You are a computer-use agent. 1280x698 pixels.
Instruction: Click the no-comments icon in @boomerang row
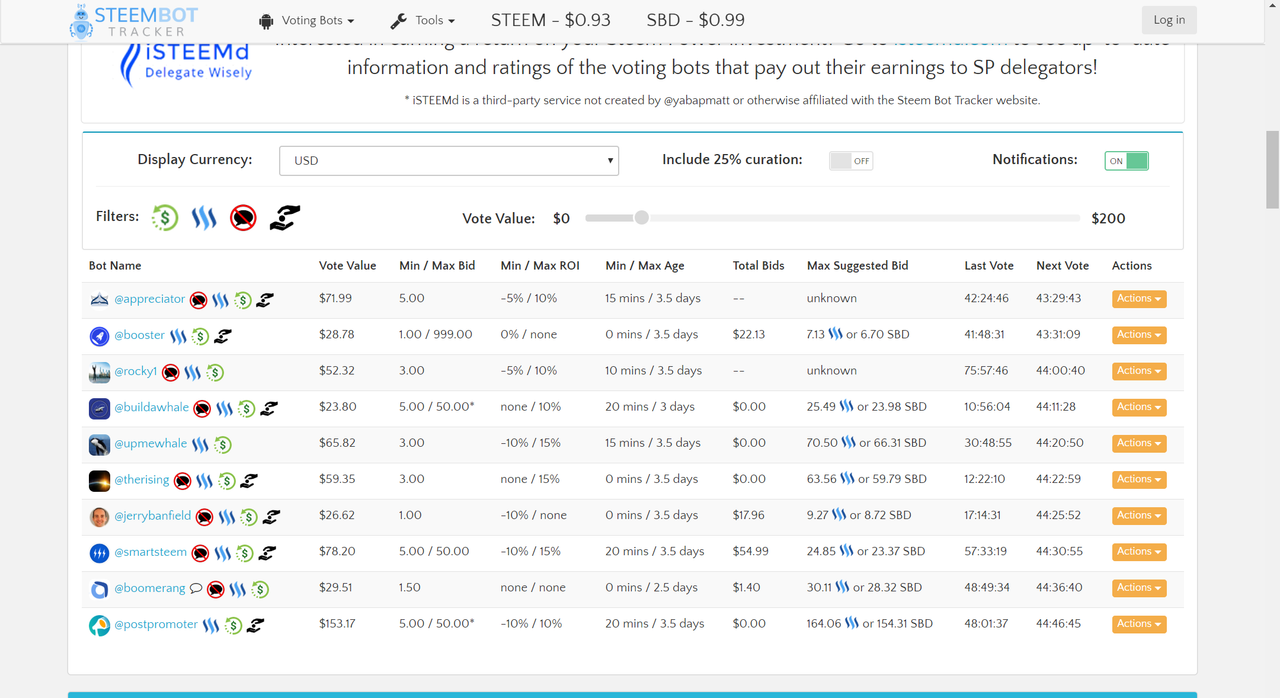pos(215,589)
